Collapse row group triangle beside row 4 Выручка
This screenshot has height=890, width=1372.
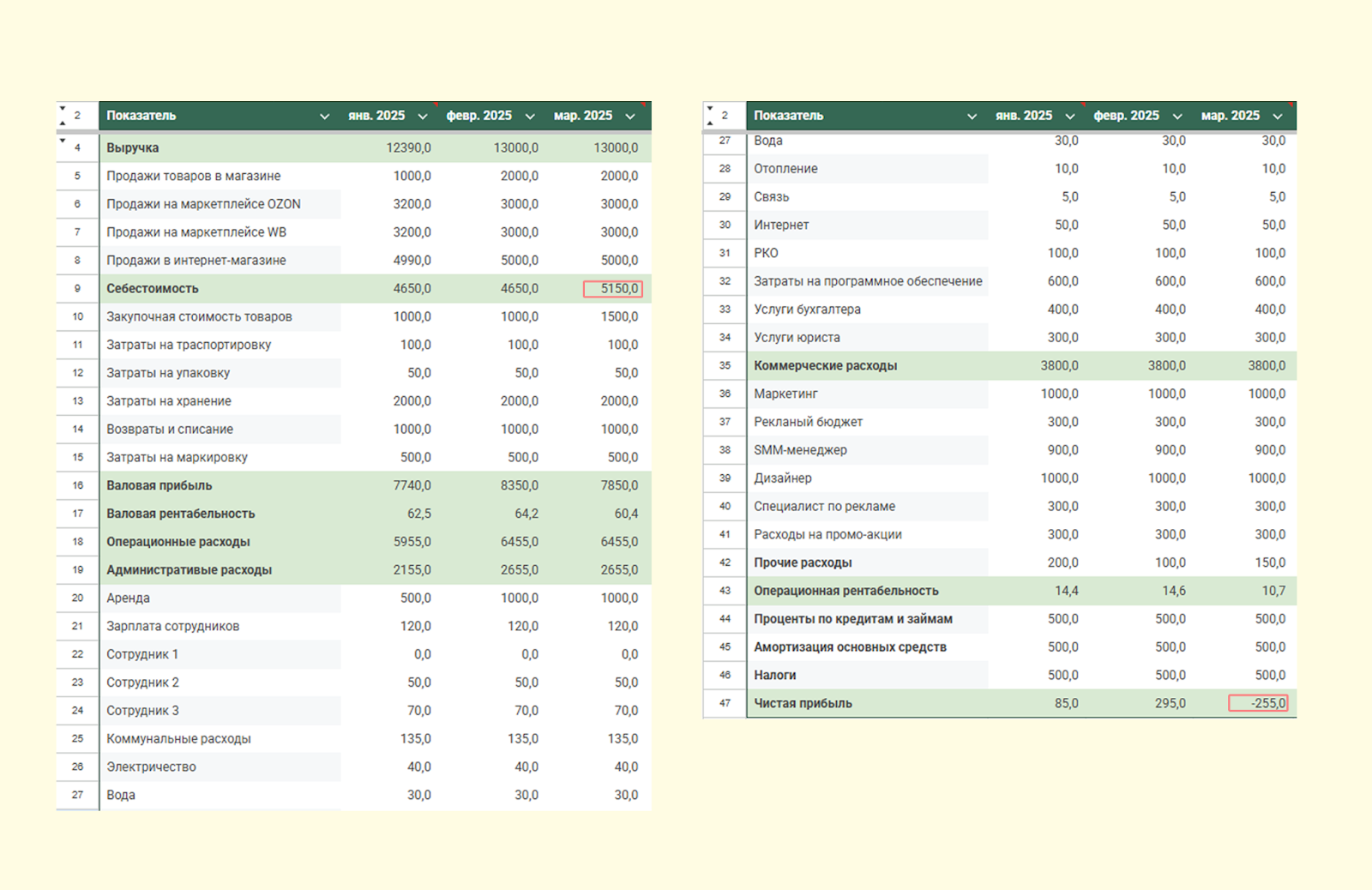63,141
